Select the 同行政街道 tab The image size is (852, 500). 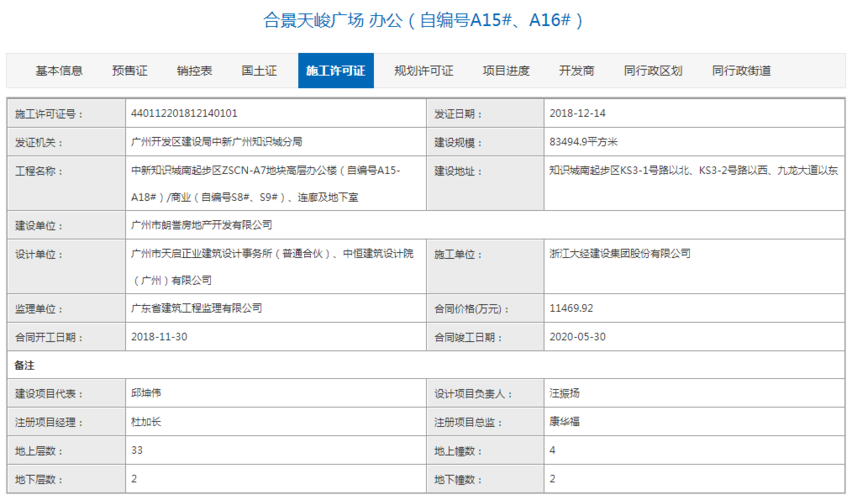(741, 71)
